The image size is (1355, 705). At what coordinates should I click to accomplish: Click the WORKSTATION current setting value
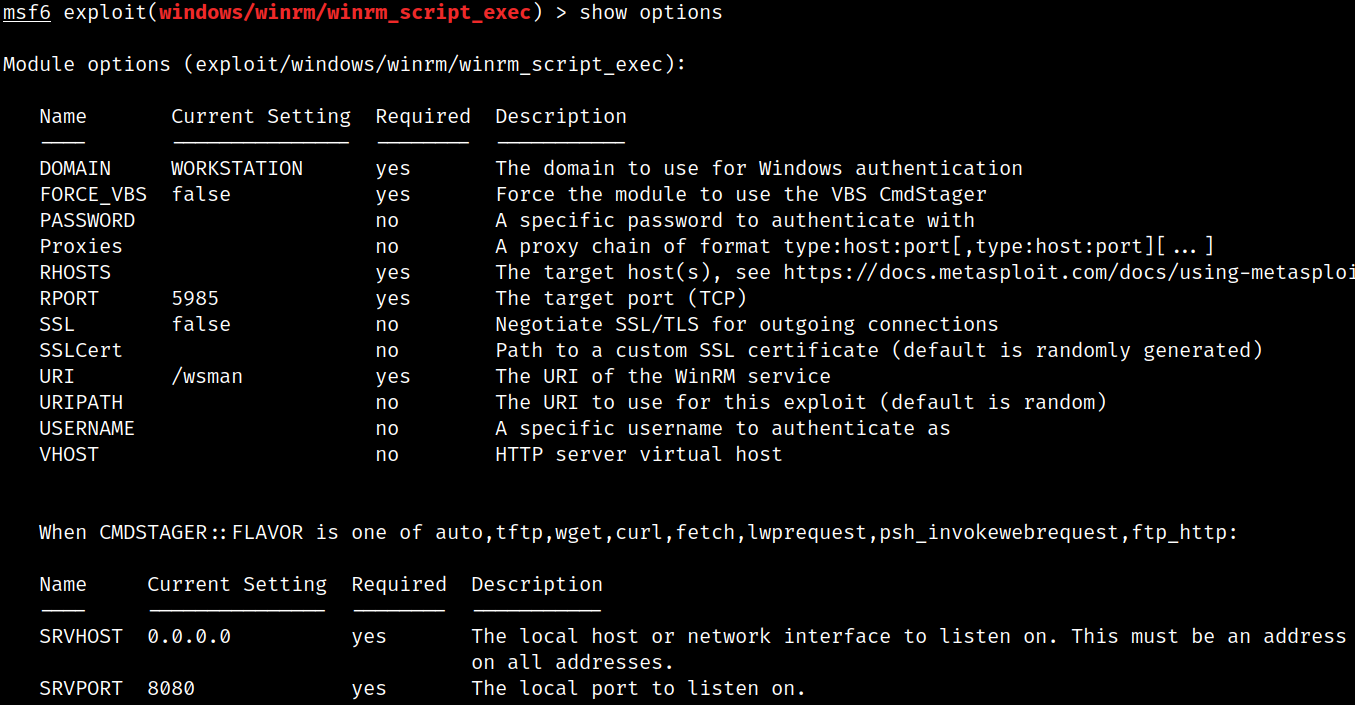(237, 168)
